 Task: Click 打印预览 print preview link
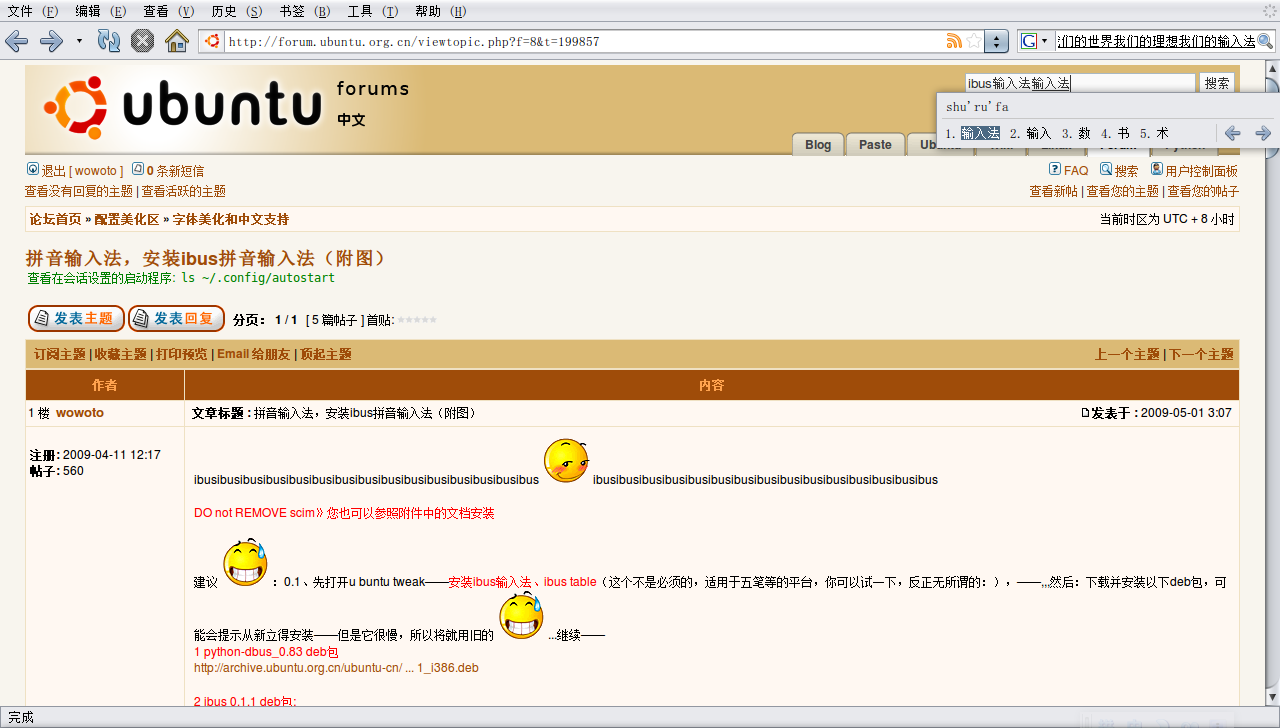[x=182, y=354]
